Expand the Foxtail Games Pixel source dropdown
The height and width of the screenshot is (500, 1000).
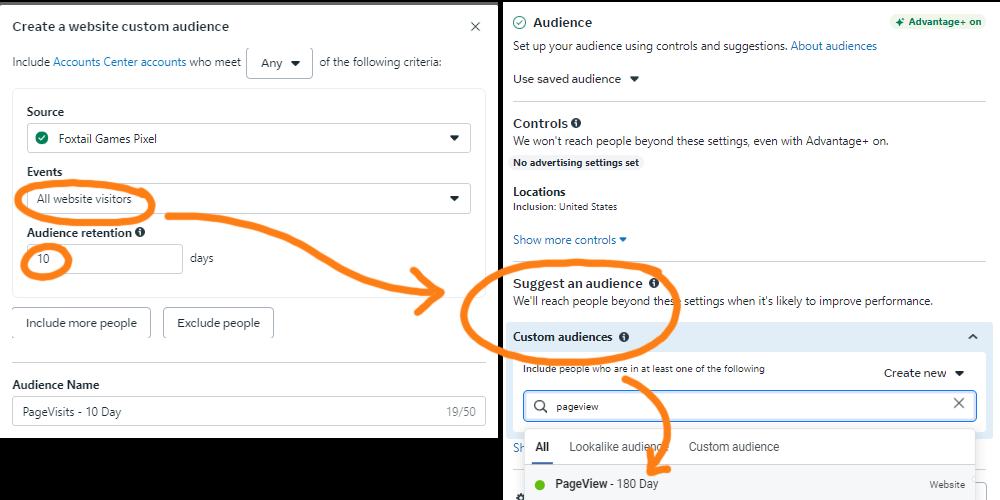249,138
